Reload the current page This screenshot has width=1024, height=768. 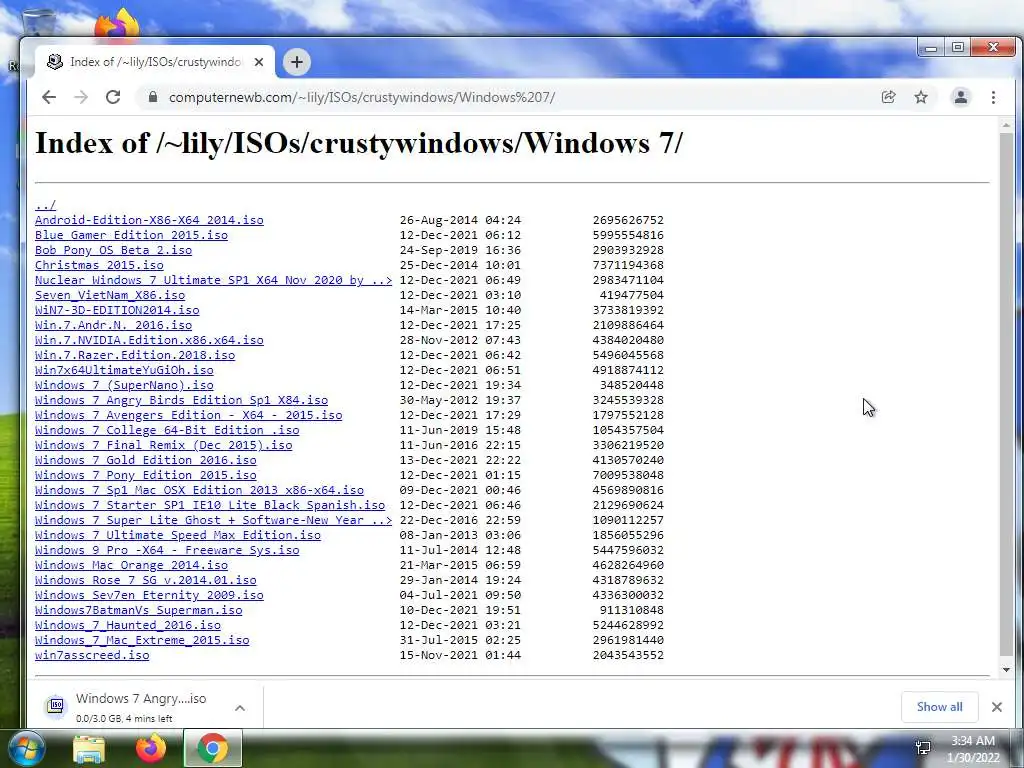click(x=113, y=97)
